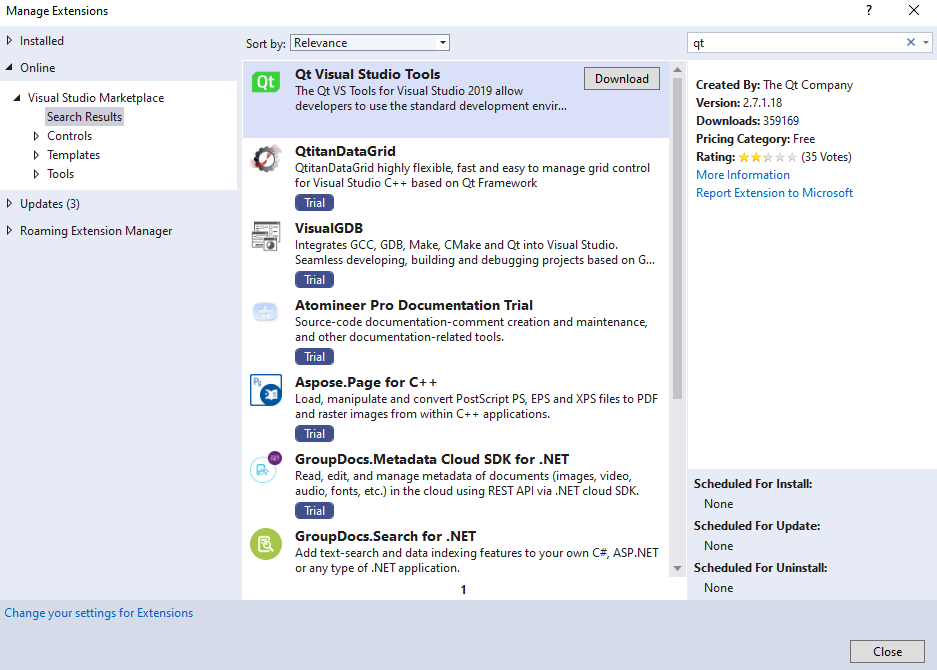
Task: Open Change your settings for Extensions link
Action: [x=99, y=613]
